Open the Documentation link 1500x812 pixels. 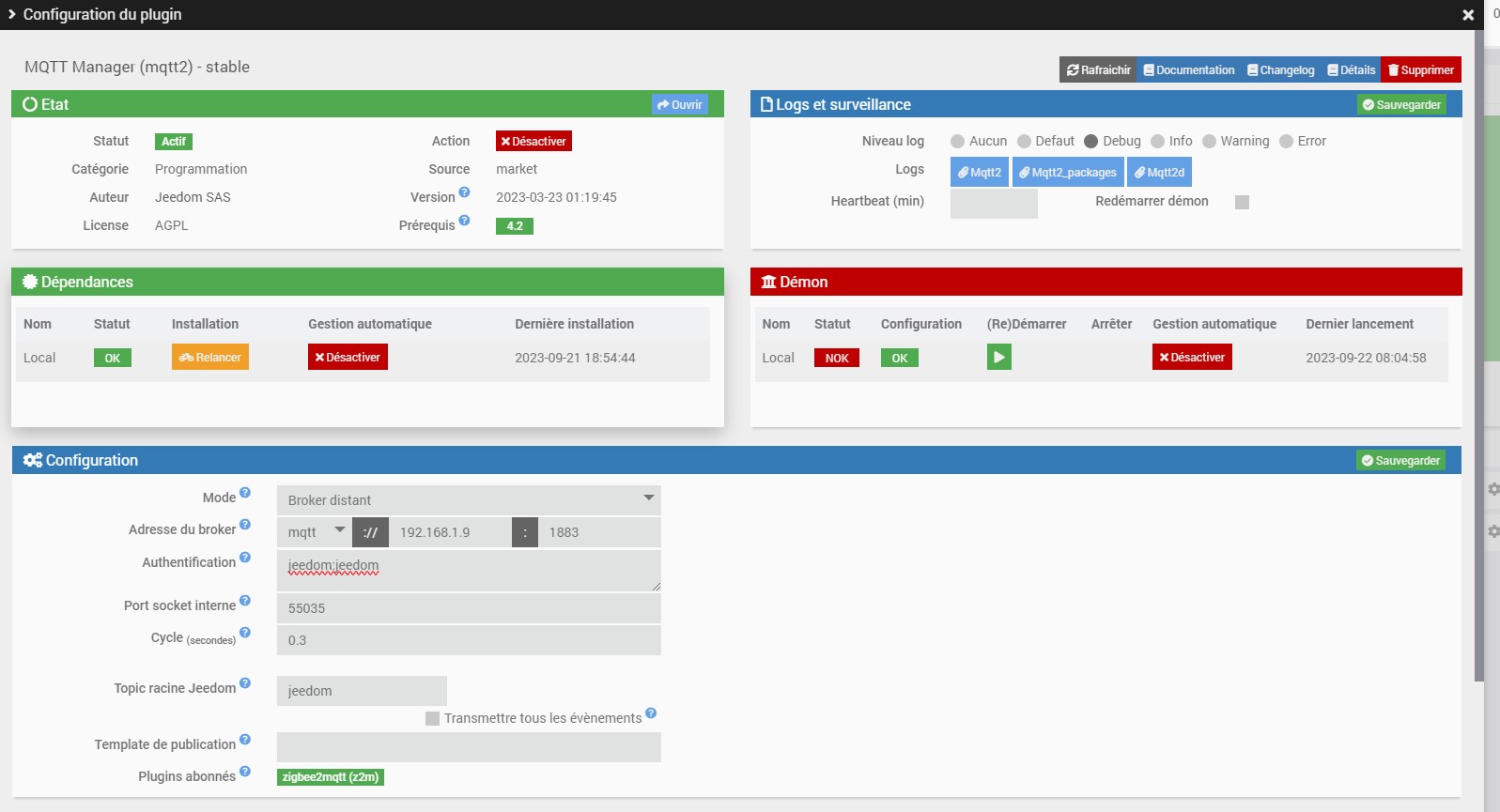pyautogui.click(x=1189, y=69)
